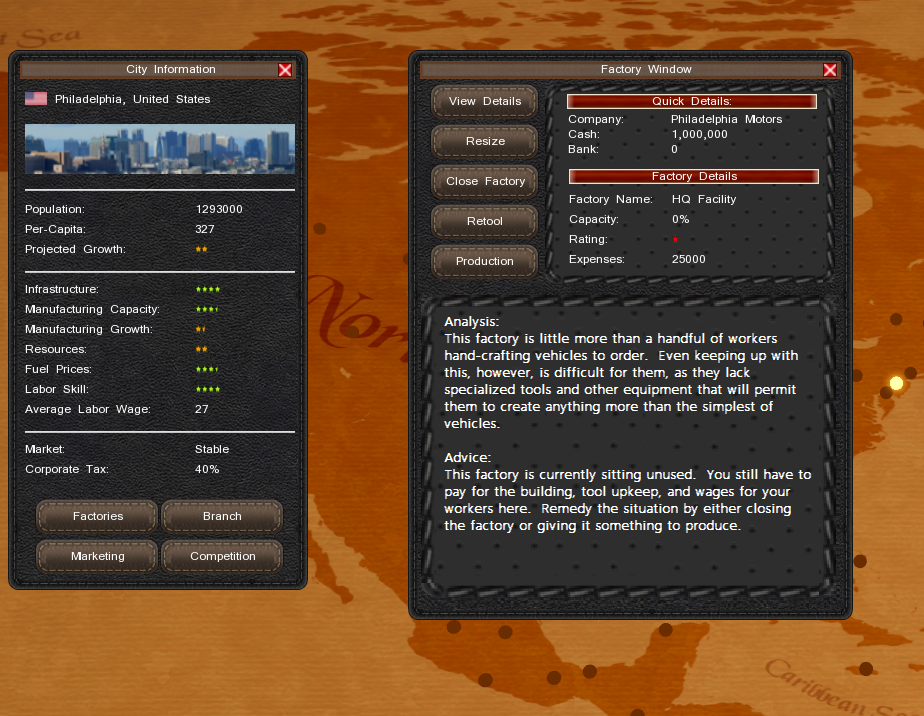
Task: View the Competition in this city
Action: tap(222, 556)
